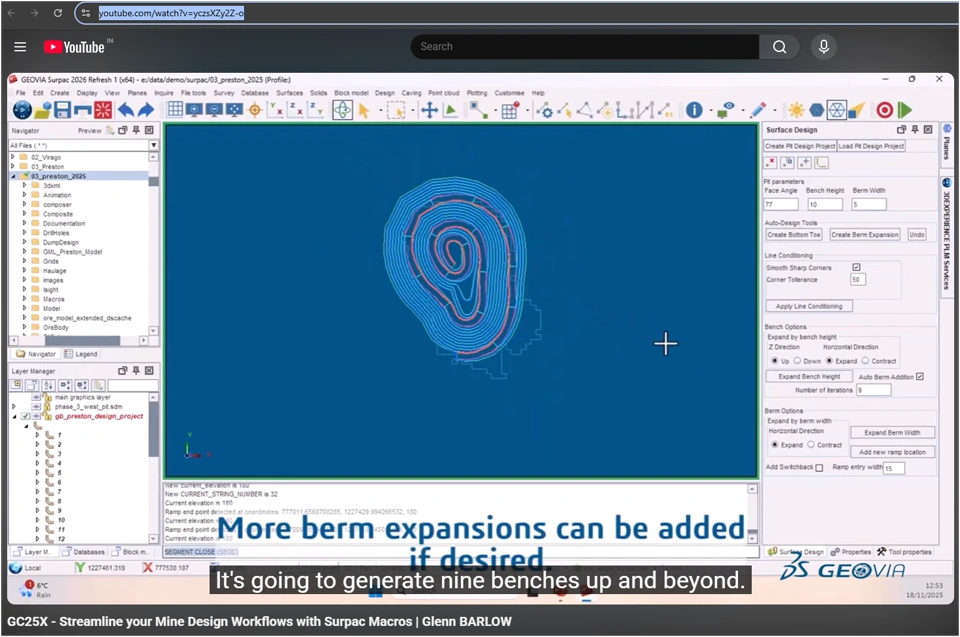The width and height of the screenshot is (960, 637).
Task: Click the YouTube search magnifier button
Action: pyautogui.click(x=779, y=47)
